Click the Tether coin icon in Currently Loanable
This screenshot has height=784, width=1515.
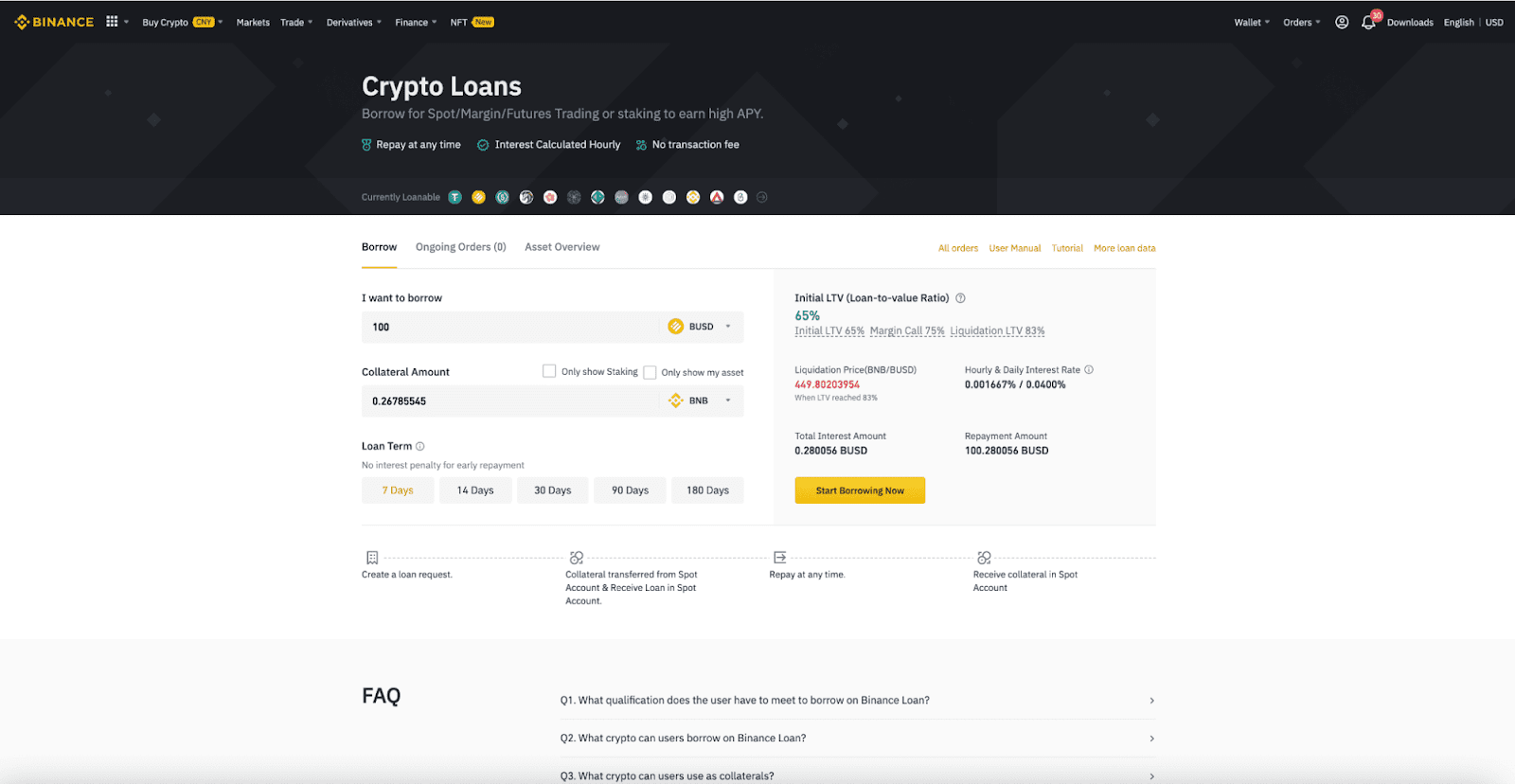[x=454, y=197]
